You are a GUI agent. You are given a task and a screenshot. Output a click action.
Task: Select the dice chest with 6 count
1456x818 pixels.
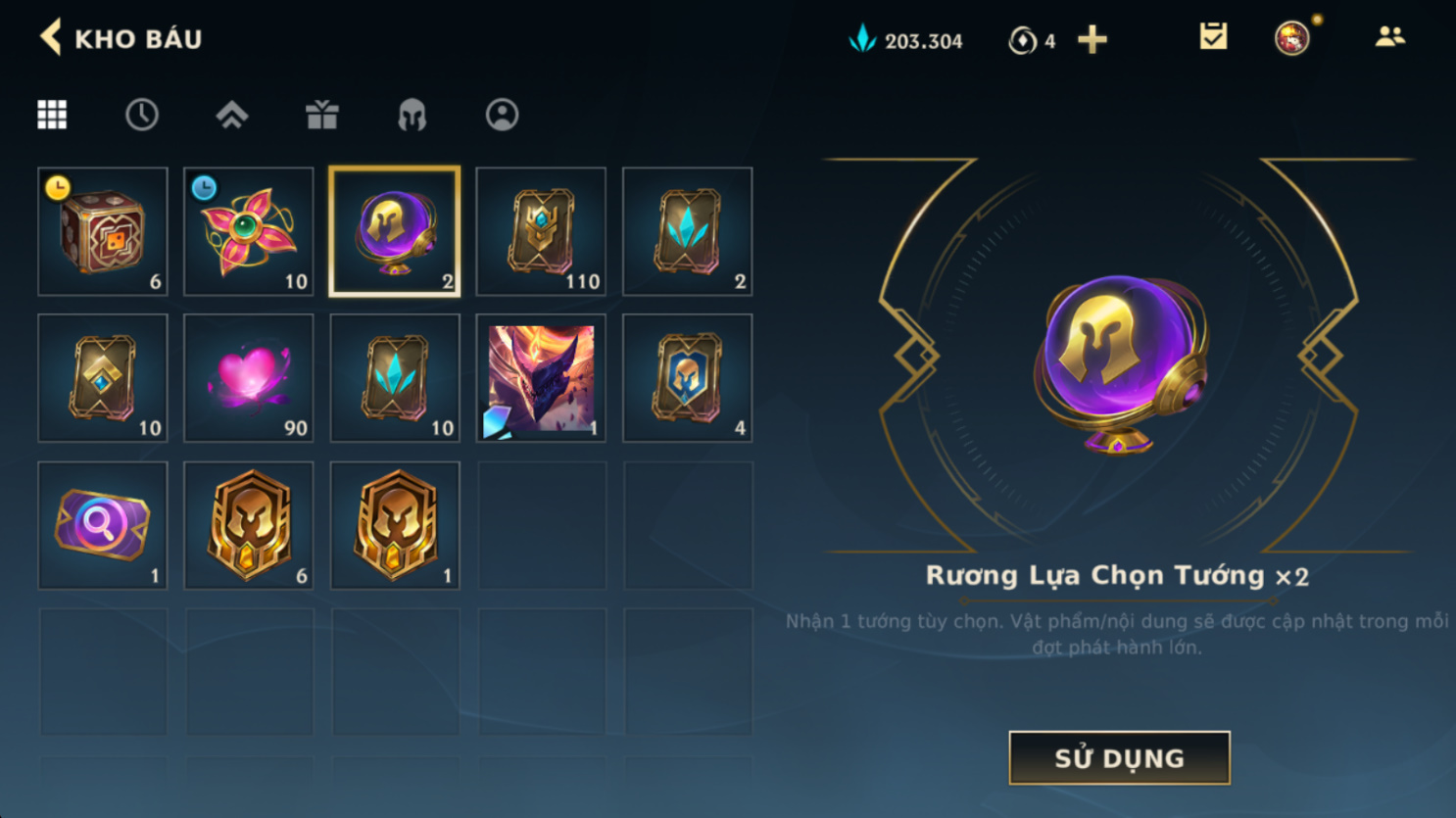pos(103,231)
